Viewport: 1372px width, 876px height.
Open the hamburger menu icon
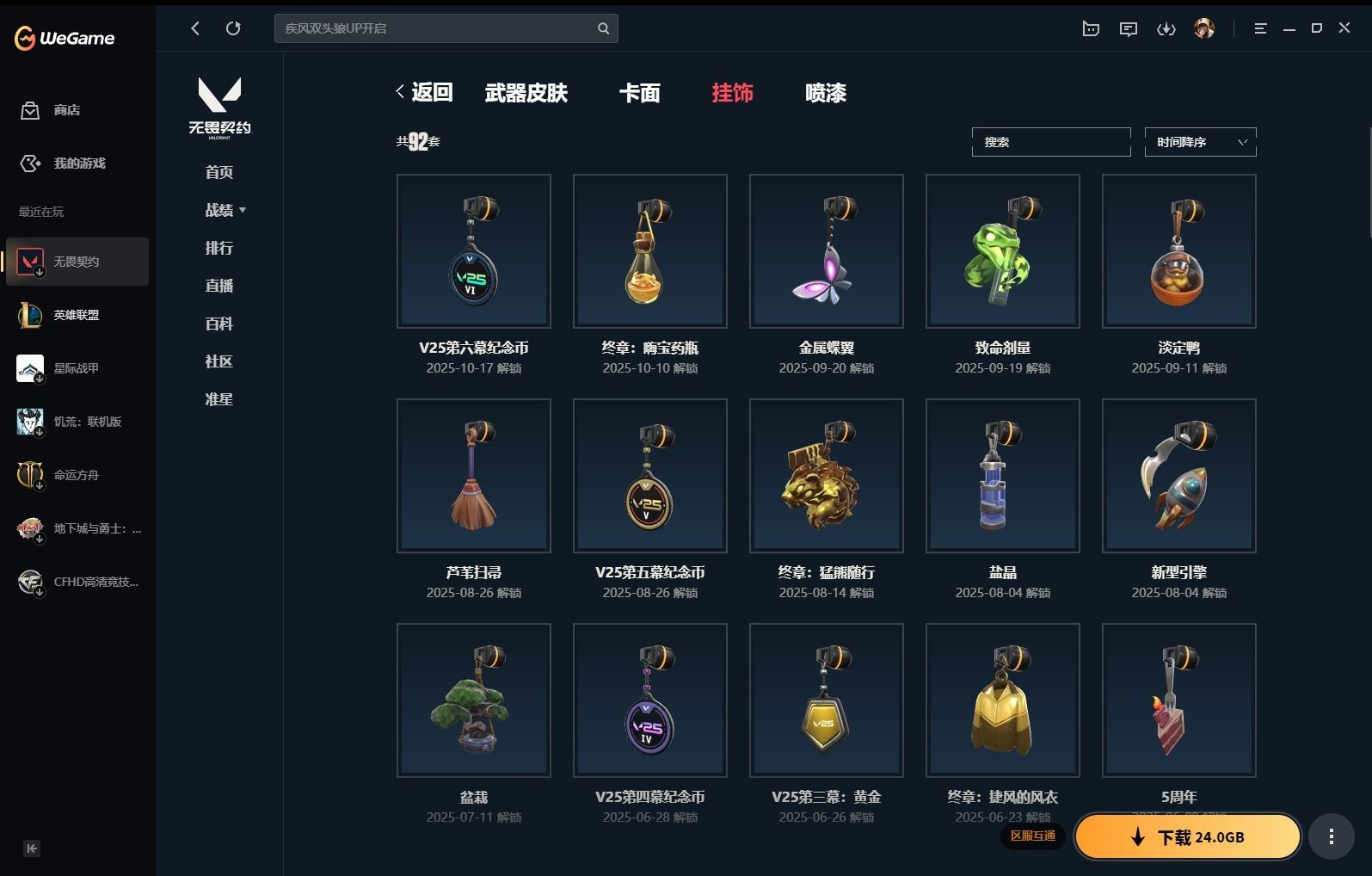coord(1260,28)
